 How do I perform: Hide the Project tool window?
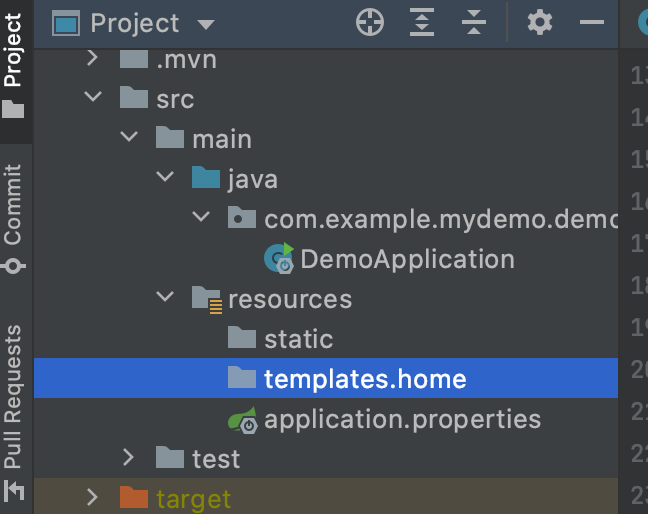[592, 22]
